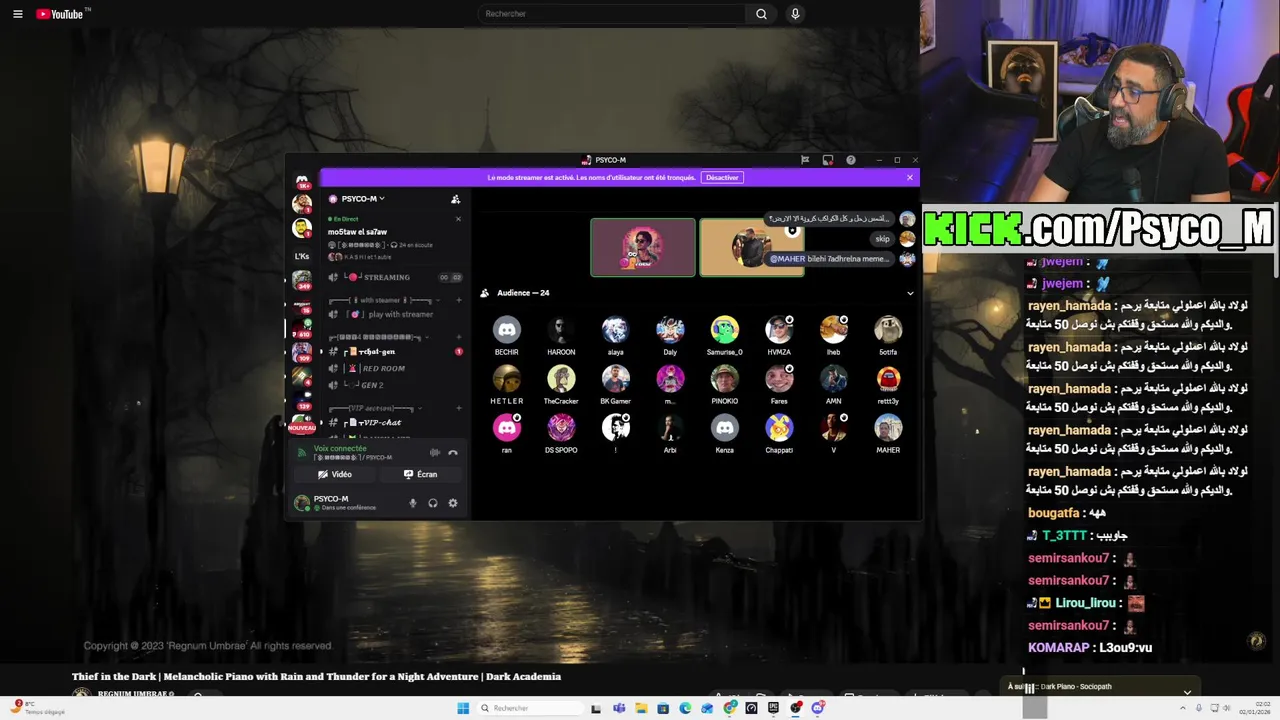Close the purple streamer mode banner

(910, 178)
